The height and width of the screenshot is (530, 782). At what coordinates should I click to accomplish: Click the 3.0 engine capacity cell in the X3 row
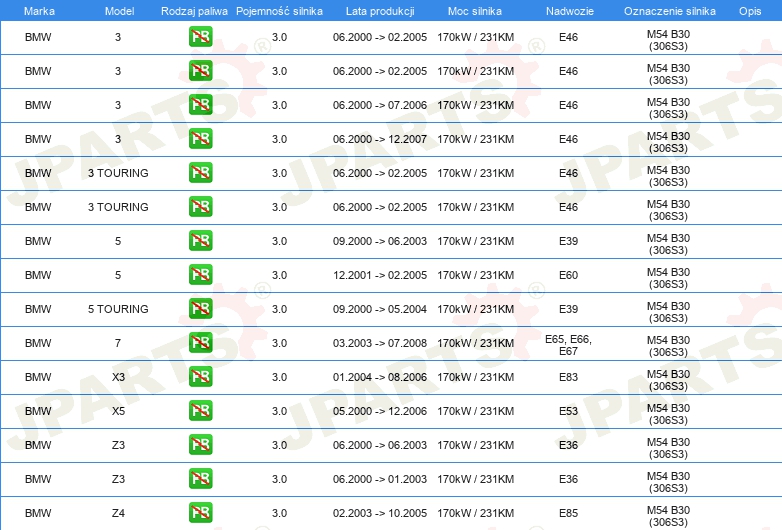(x=279, y=377)
